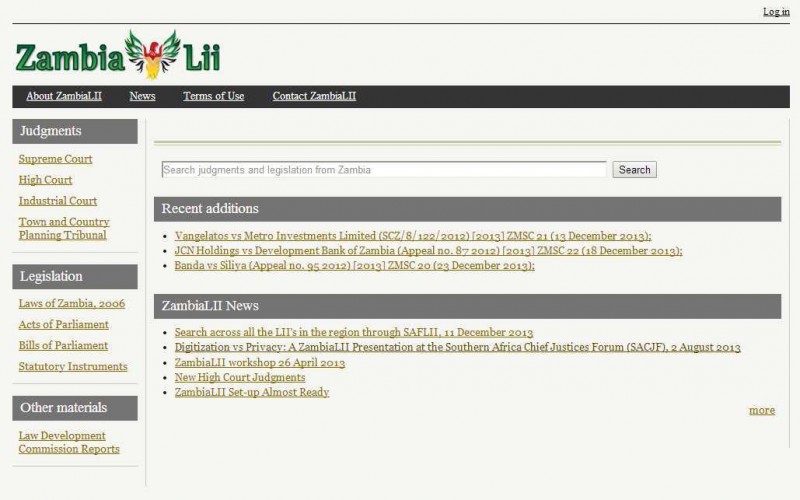Viewport: 800px width, 500px height.
Task: Open Vangelatos vs Metro Investments judgment
Action: click(x=412, y=237)
